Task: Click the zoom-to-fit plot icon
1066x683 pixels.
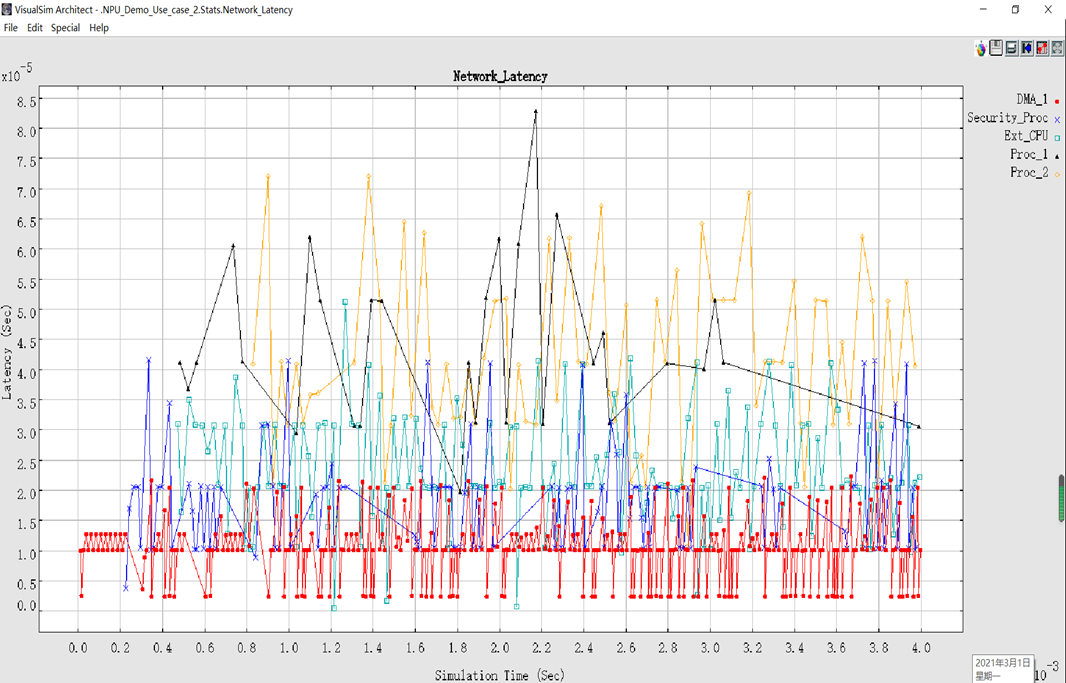Action: 1057,48
